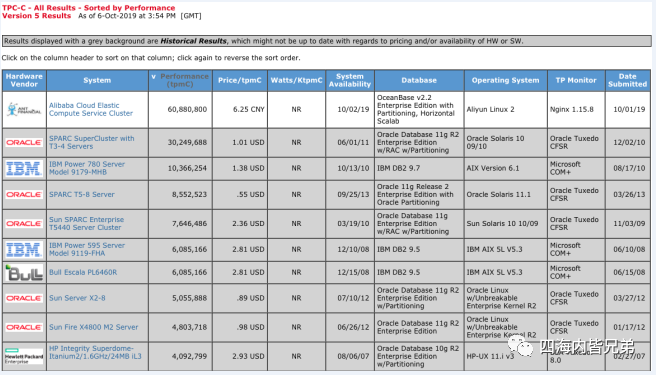
Task: Open the Bull Escala PL6460R link
Action: [83, 272]
